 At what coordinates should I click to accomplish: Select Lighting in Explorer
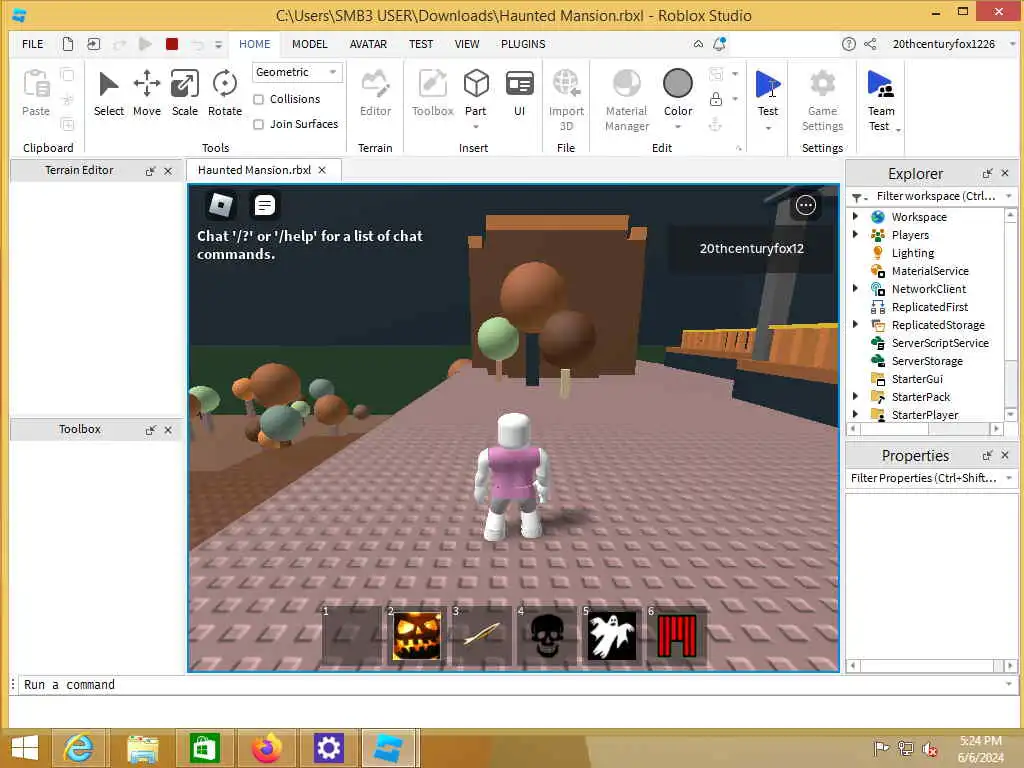click(913, 253)
